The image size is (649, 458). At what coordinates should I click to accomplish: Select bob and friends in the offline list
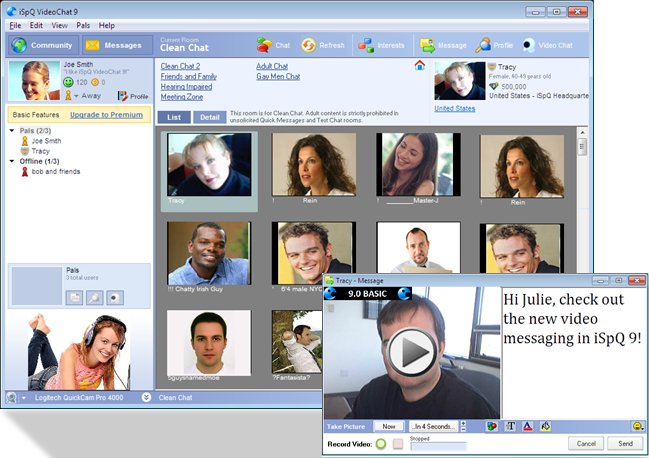pyautogui.click(x=50, y=172)
